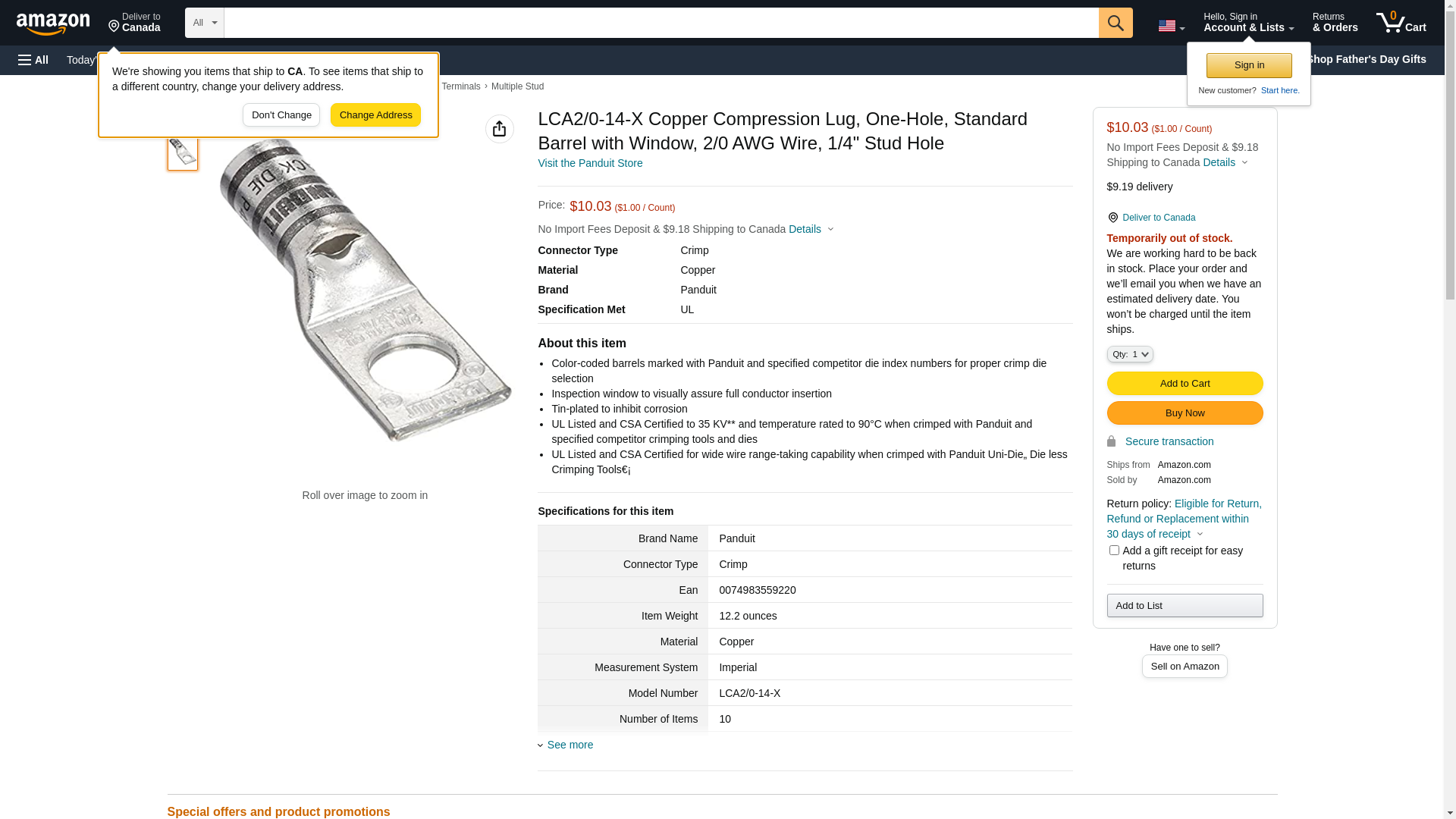Open Account & Lists menu
The width and height of the screenshot is (1456, 819).
[1248, 23]
